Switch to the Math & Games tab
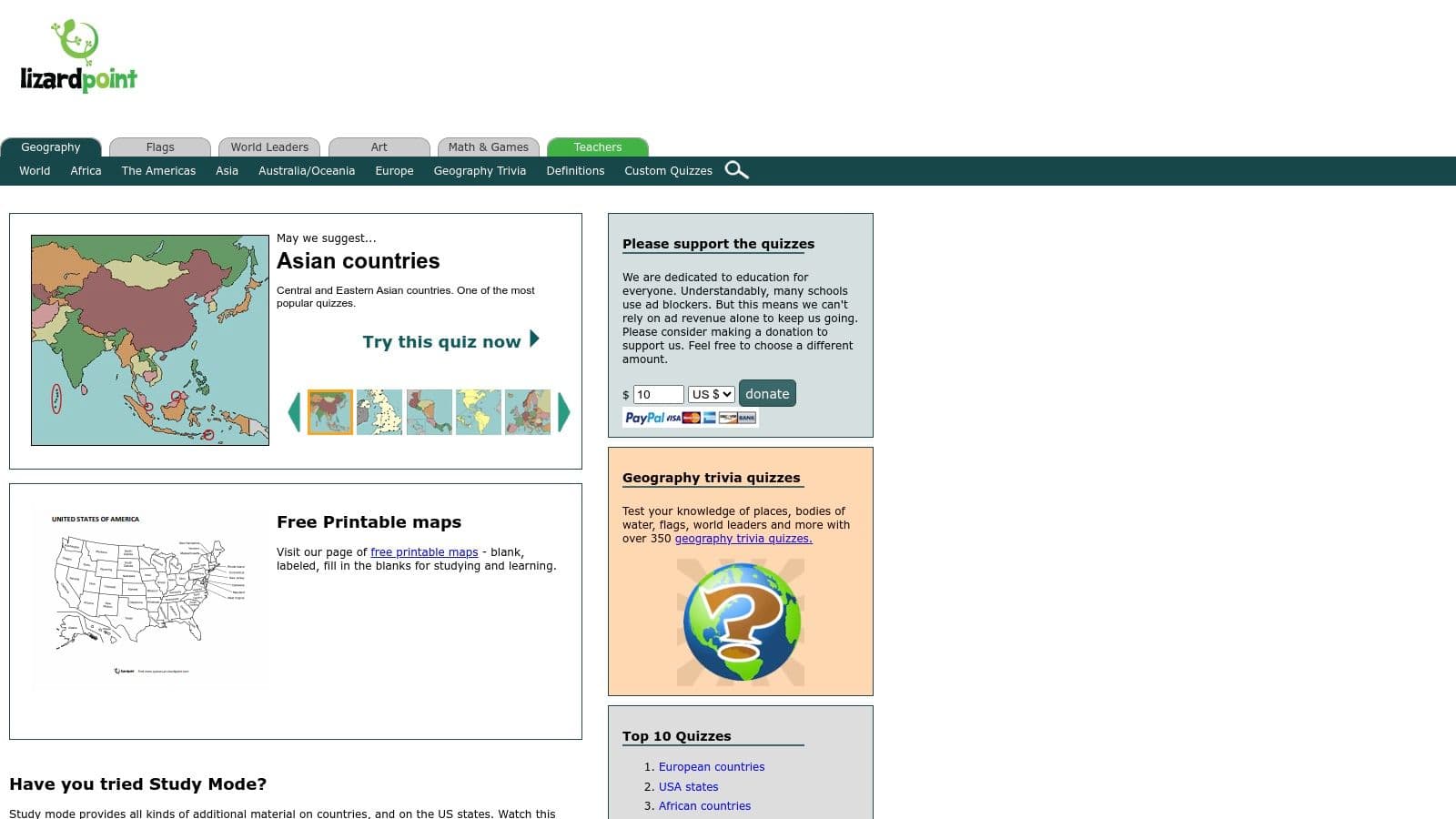Viewport: 1456px width, 819px height. pyautogui.click(x=489, y=147)
